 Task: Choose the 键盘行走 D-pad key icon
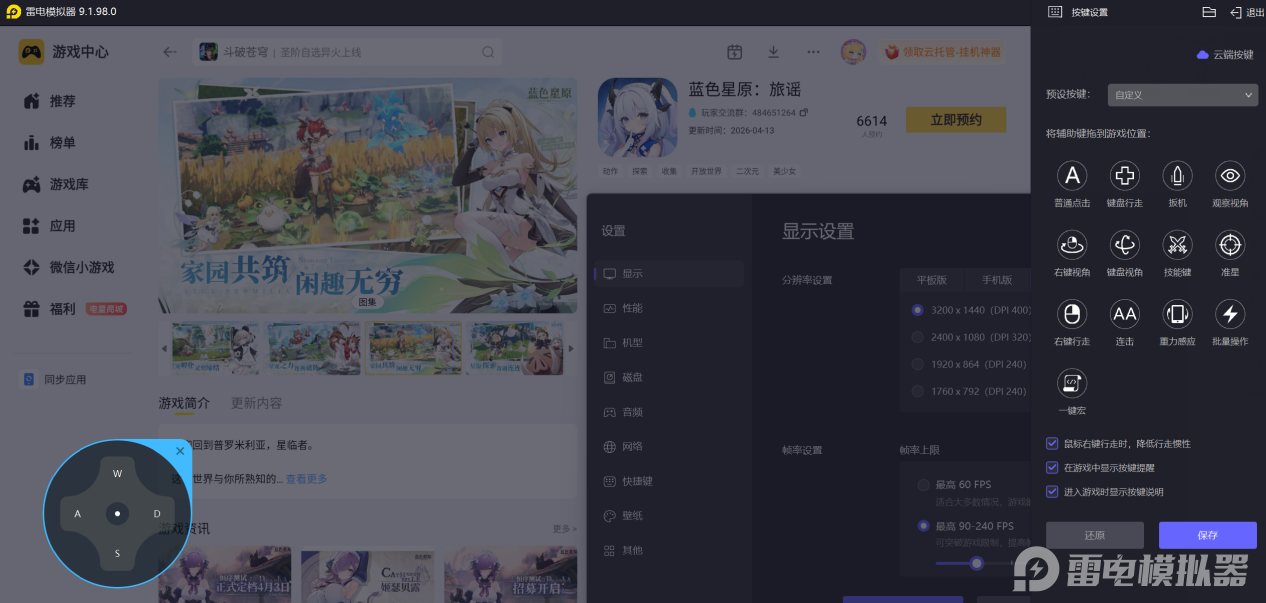point(1125,176)
